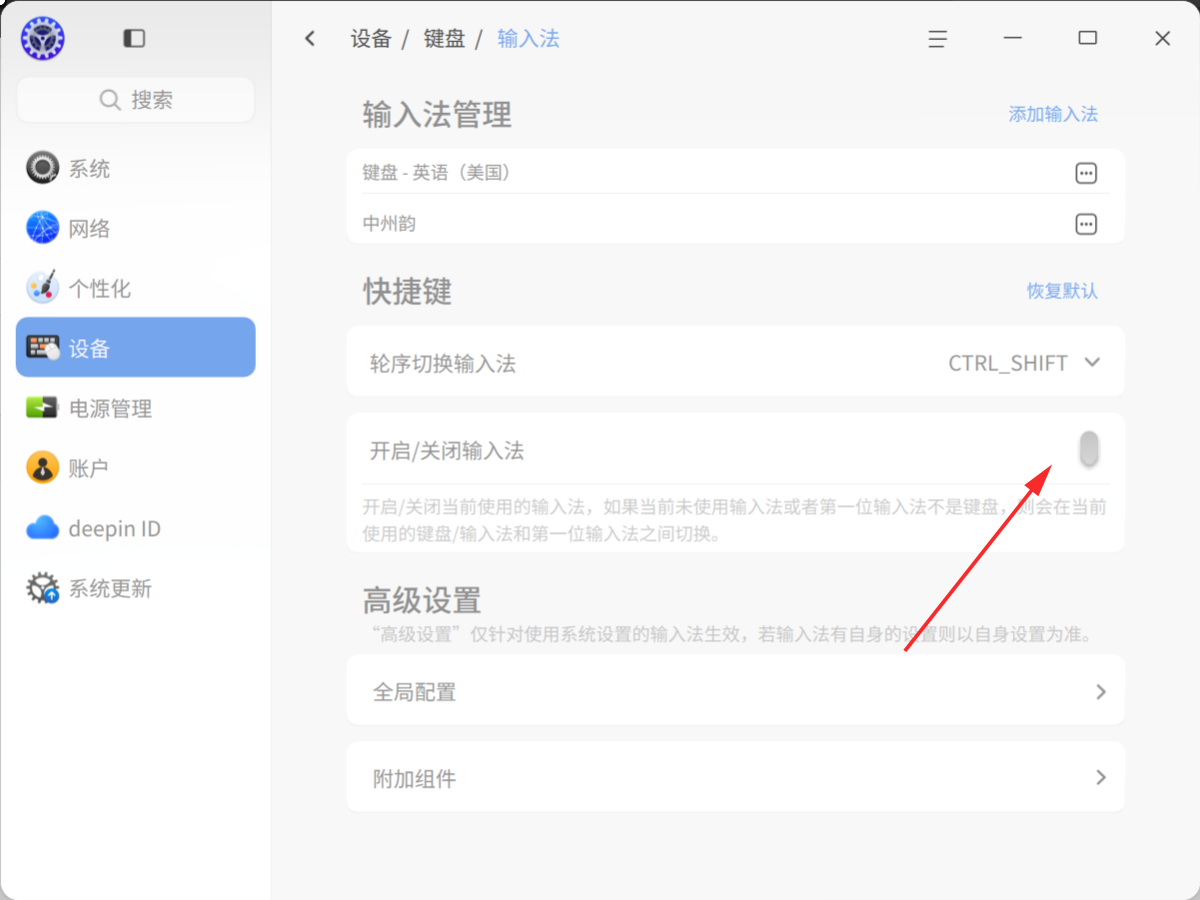Select the 设备 keyboard icon

point(43,348)
